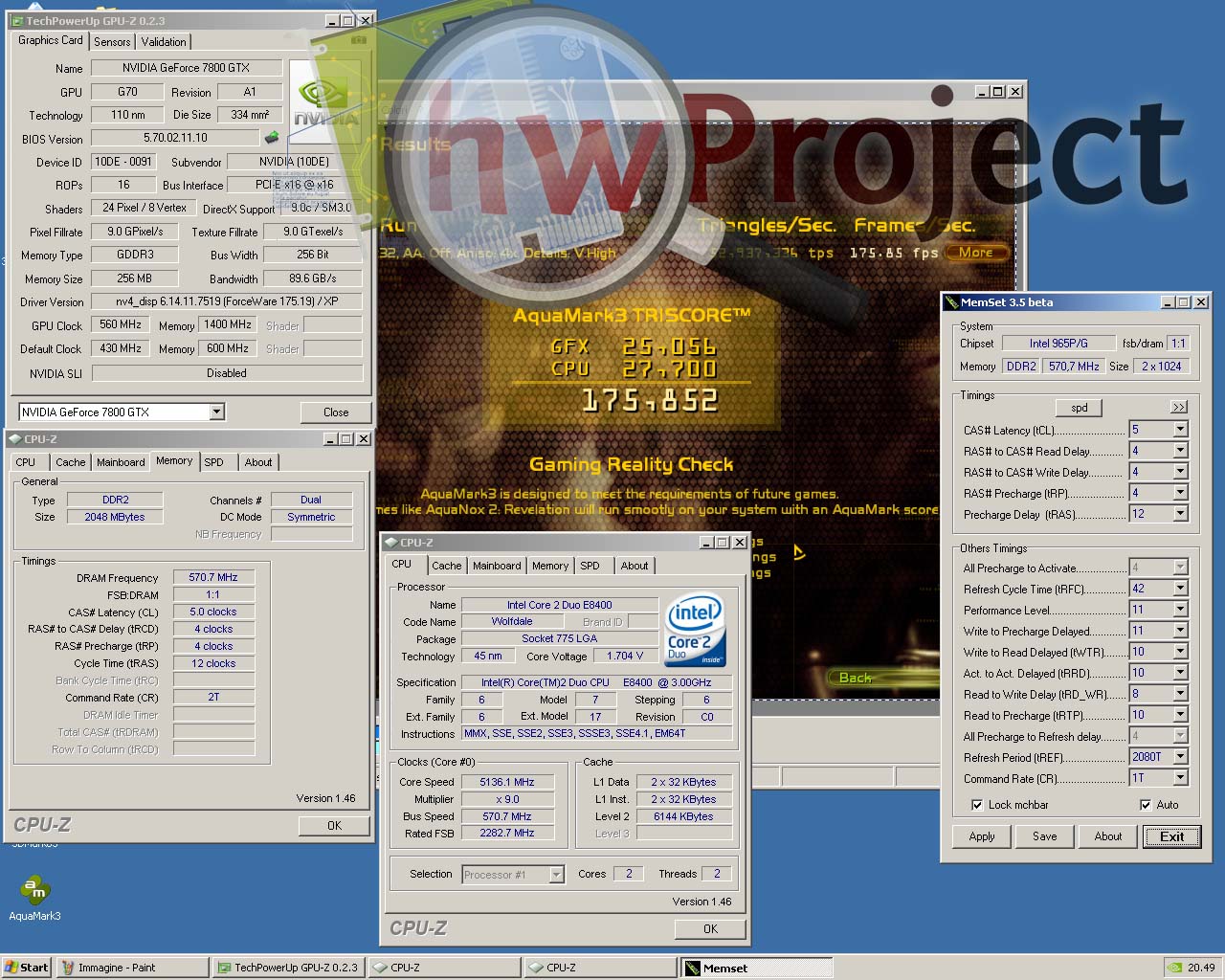Open the Mainboard tab in CPU-Z Memory window
1225x980 pixels.
coord(121,462)
